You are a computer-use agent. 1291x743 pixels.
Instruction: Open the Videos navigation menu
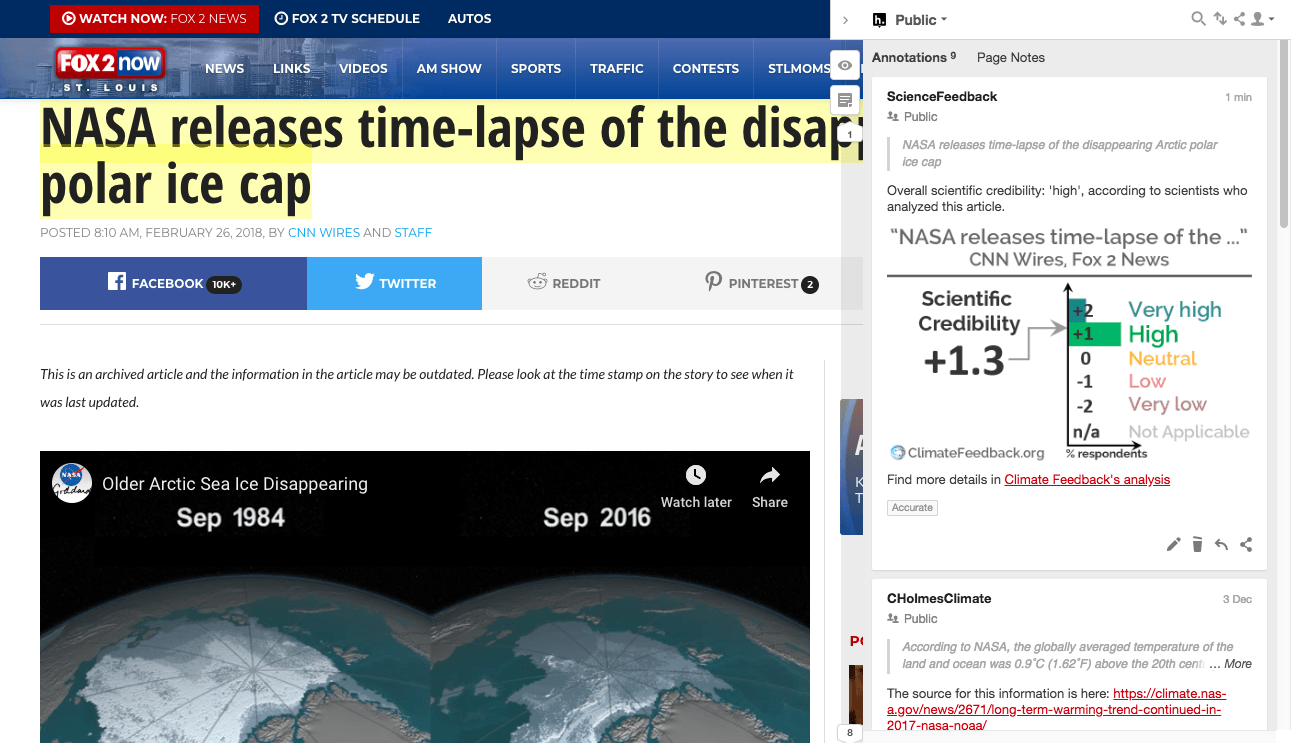coord(363,69)
